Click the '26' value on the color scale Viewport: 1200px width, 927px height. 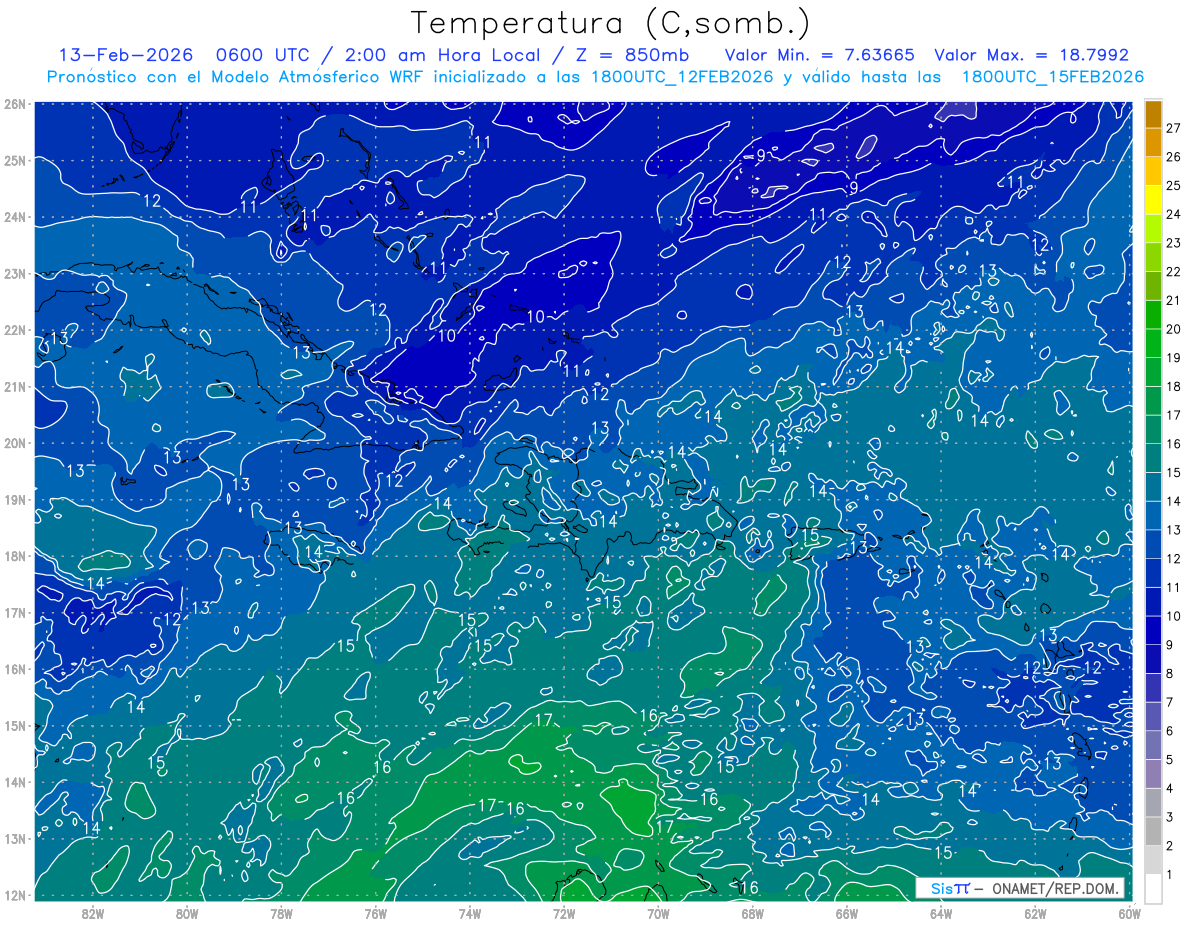pyautogui.click(x=1174, y=157)
